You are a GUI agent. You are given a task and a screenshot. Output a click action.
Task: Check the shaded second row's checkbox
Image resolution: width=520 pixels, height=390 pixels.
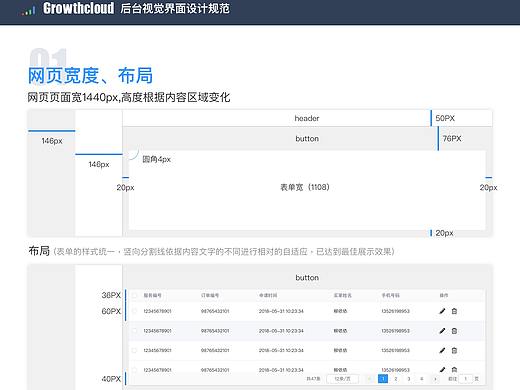coord(134,331)
